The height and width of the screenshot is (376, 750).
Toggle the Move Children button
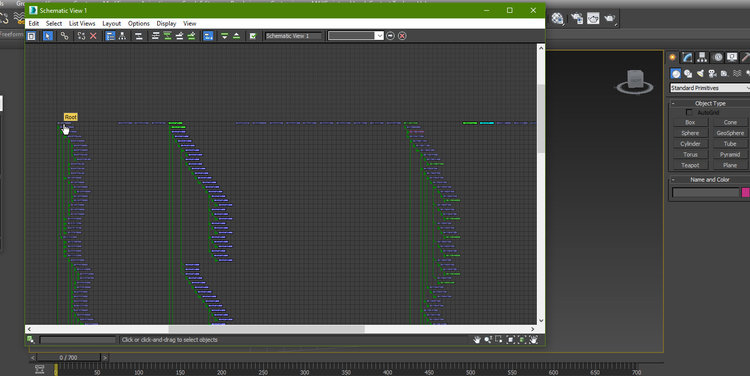point(208,36)
